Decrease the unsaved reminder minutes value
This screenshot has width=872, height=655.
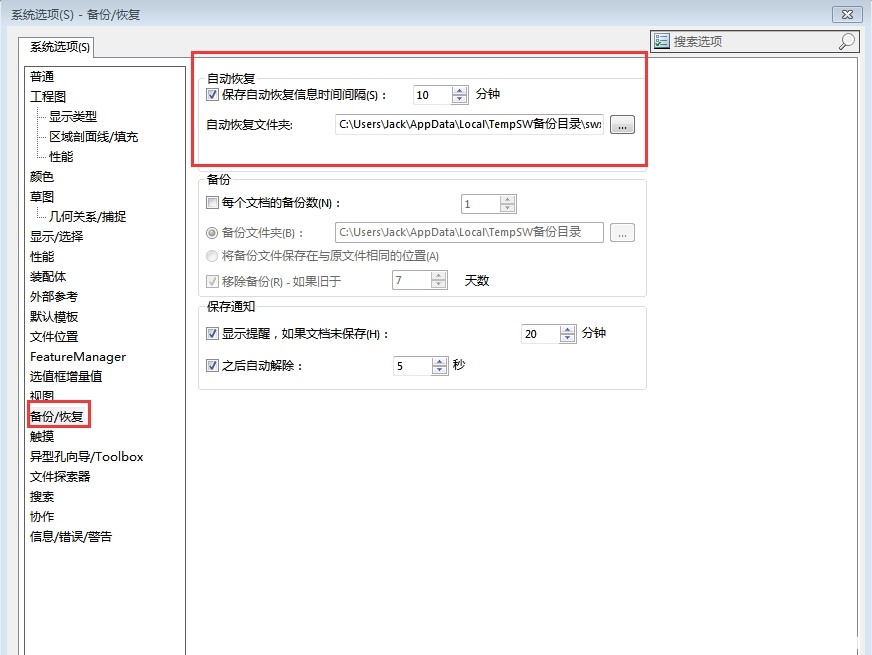click(568, 338)
